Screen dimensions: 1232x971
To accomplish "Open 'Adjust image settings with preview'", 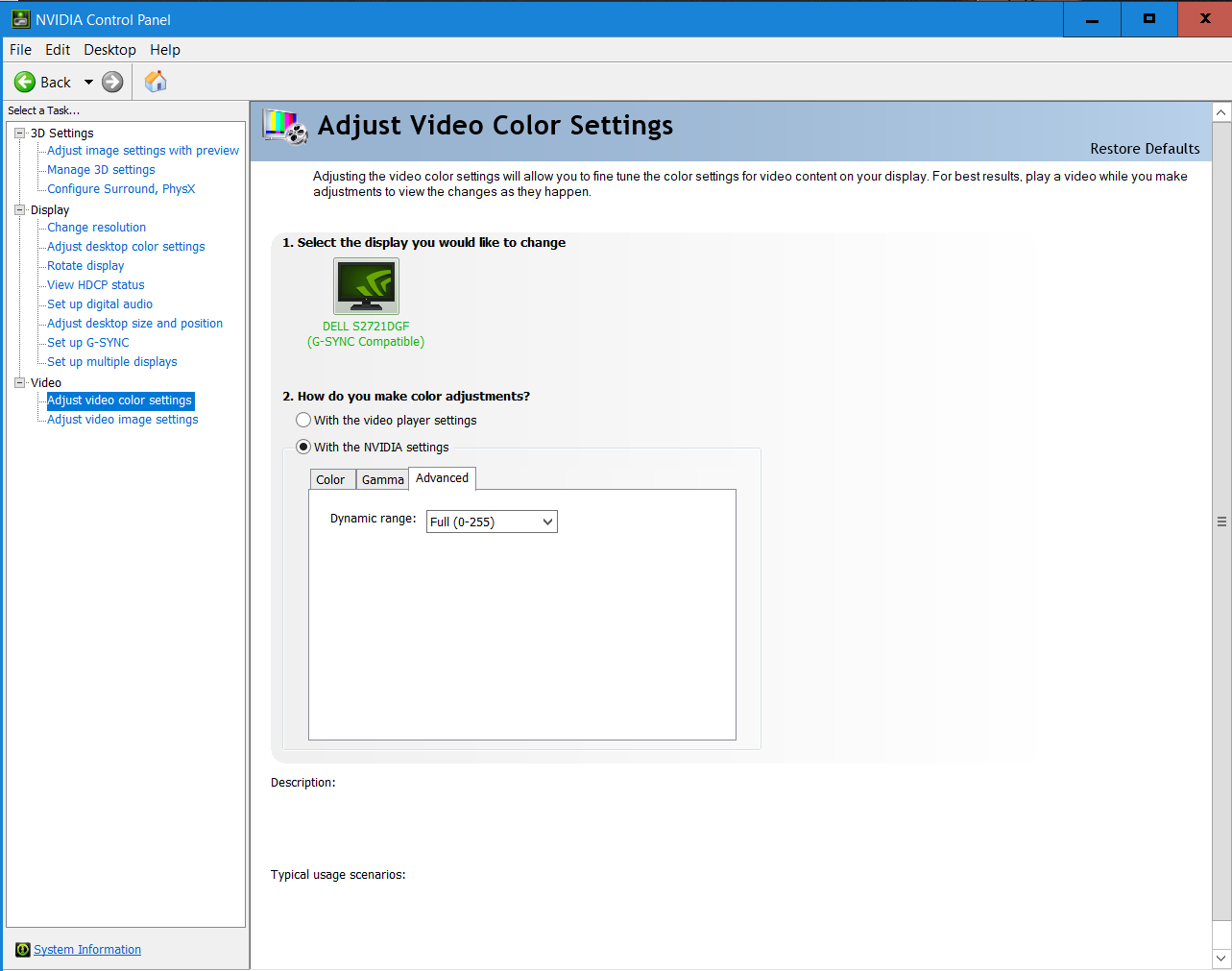I will click(143, 151).
